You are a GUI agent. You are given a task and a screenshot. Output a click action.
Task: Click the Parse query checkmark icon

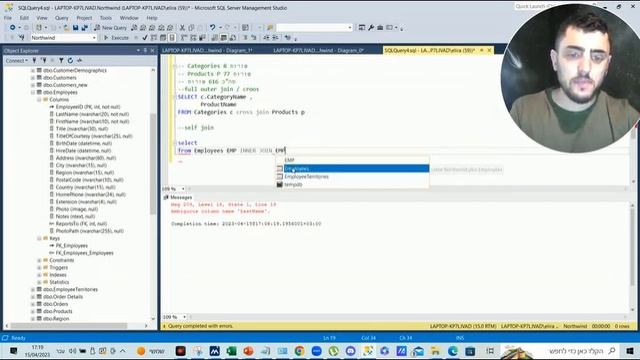point(145,38)
